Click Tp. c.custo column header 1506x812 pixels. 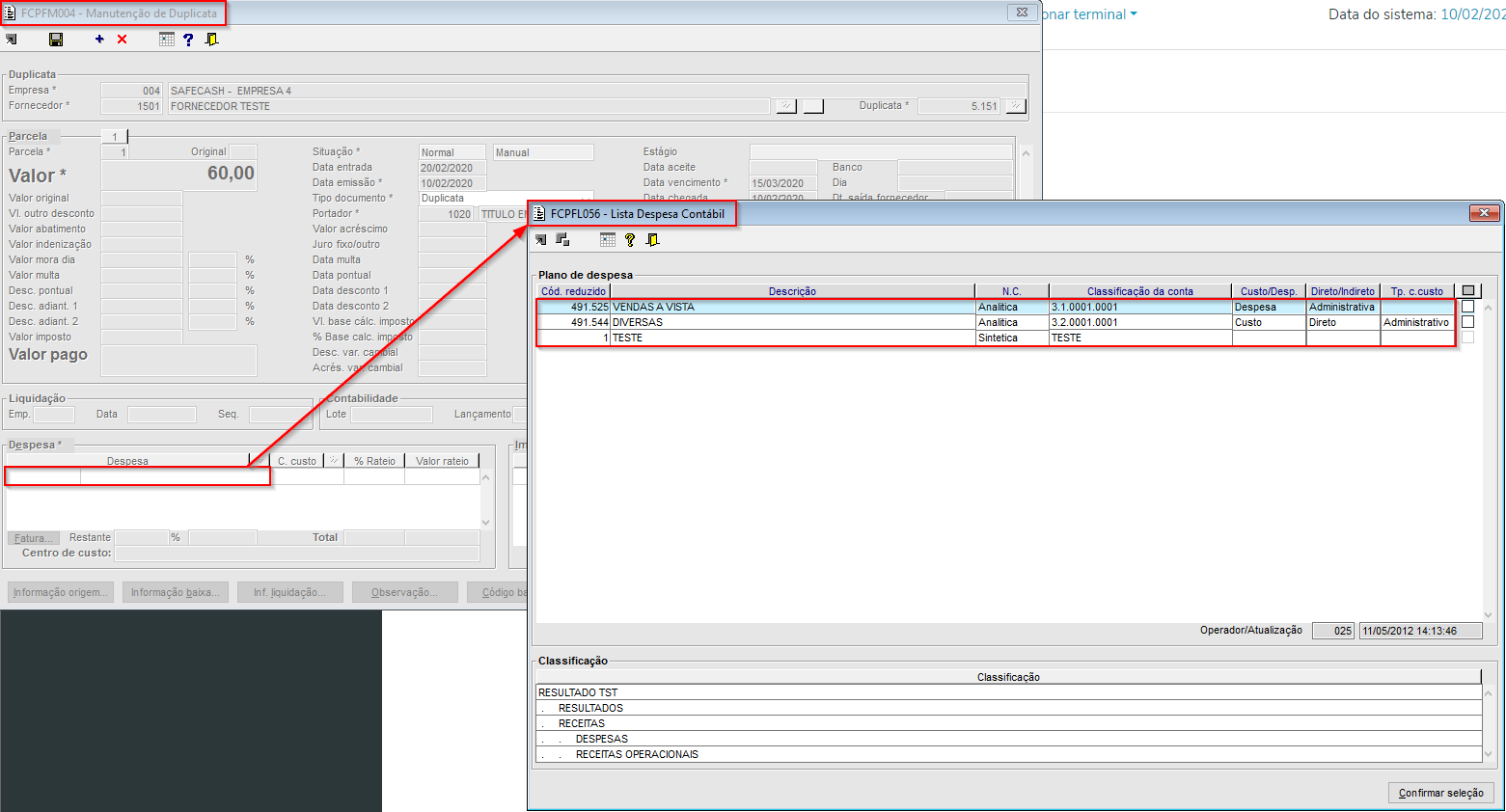tap(1417, 290)
